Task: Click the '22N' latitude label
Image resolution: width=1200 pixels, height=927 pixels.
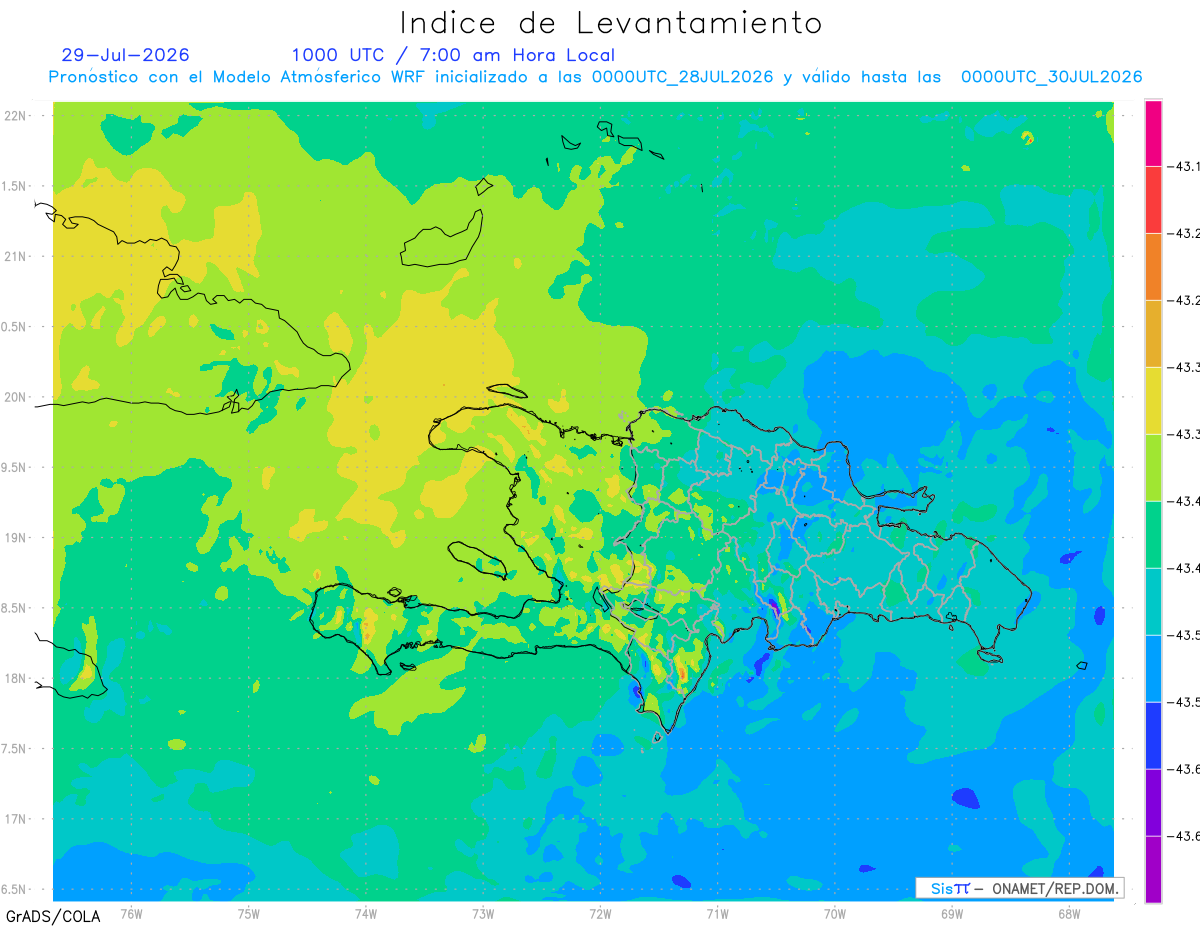Action: [x=15, y=116]
